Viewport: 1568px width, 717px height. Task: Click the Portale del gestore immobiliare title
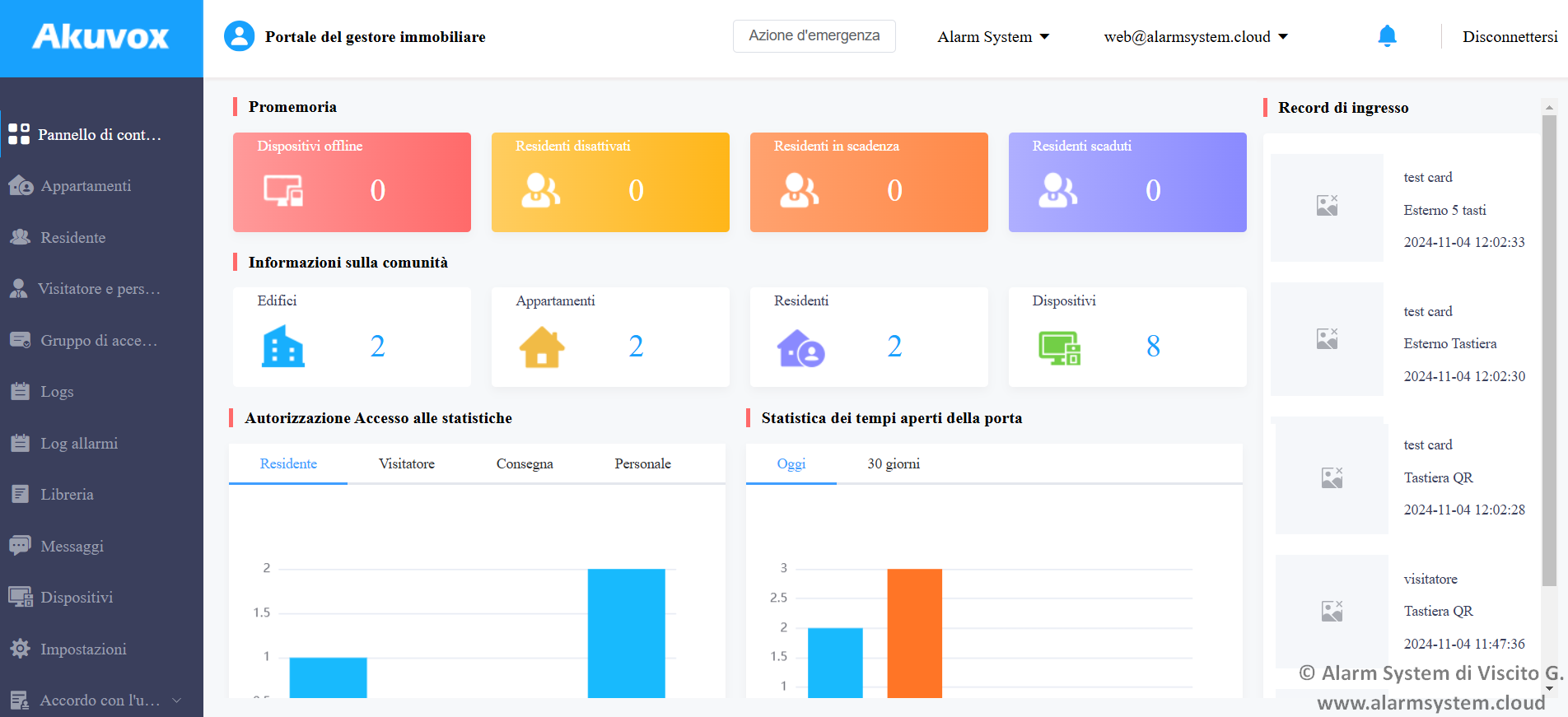click(376, 36)
